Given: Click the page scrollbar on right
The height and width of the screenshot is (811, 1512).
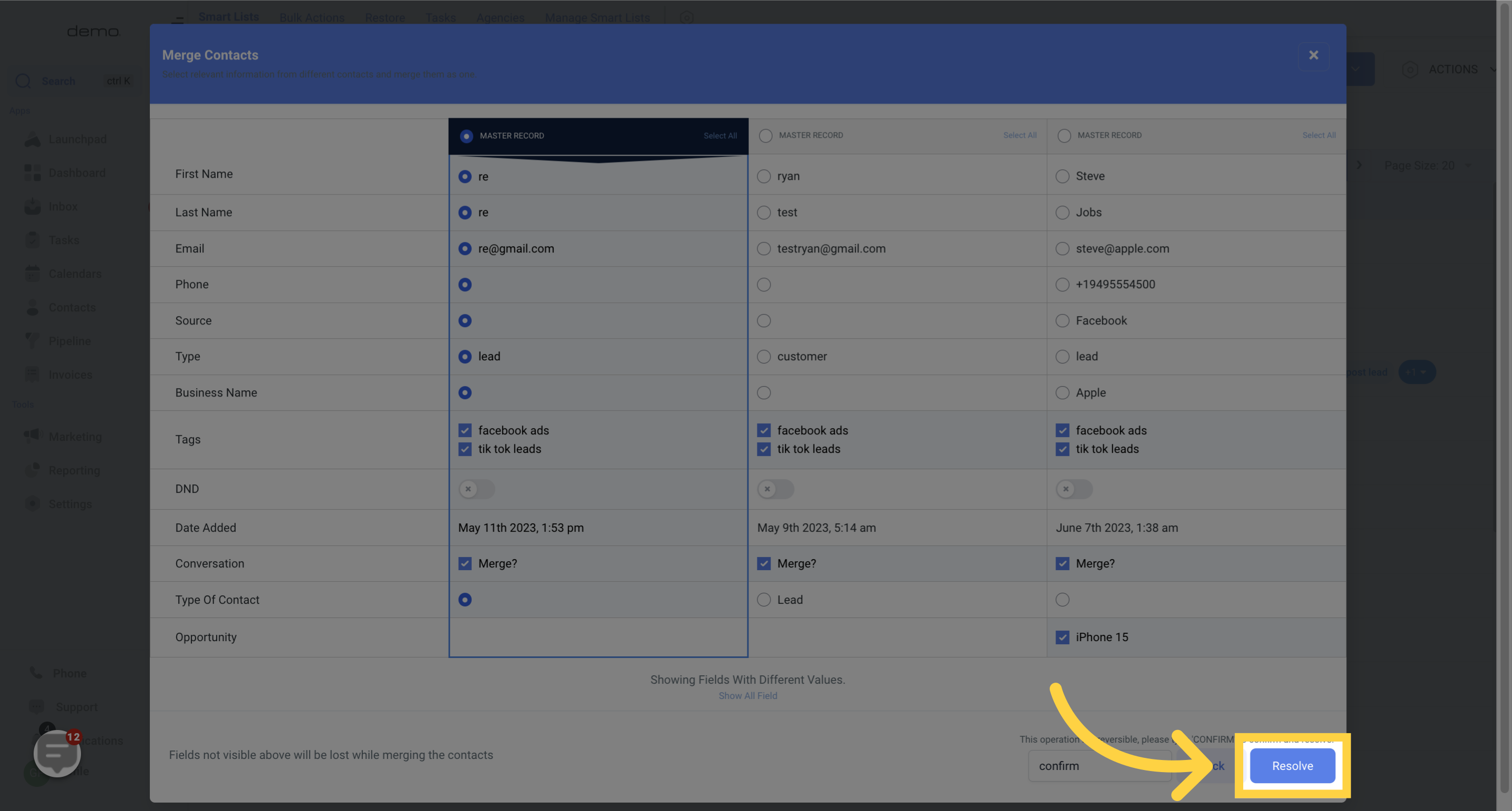Looking at the screenshot, I should (x=1504, y=399).
